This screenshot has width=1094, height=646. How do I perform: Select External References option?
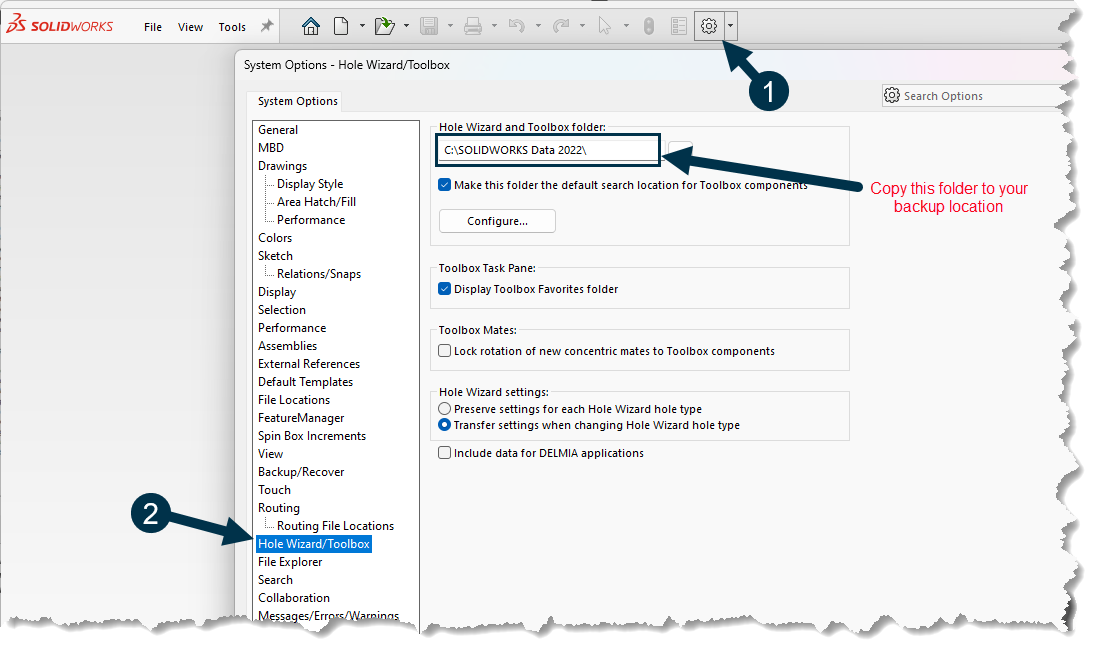309,364
